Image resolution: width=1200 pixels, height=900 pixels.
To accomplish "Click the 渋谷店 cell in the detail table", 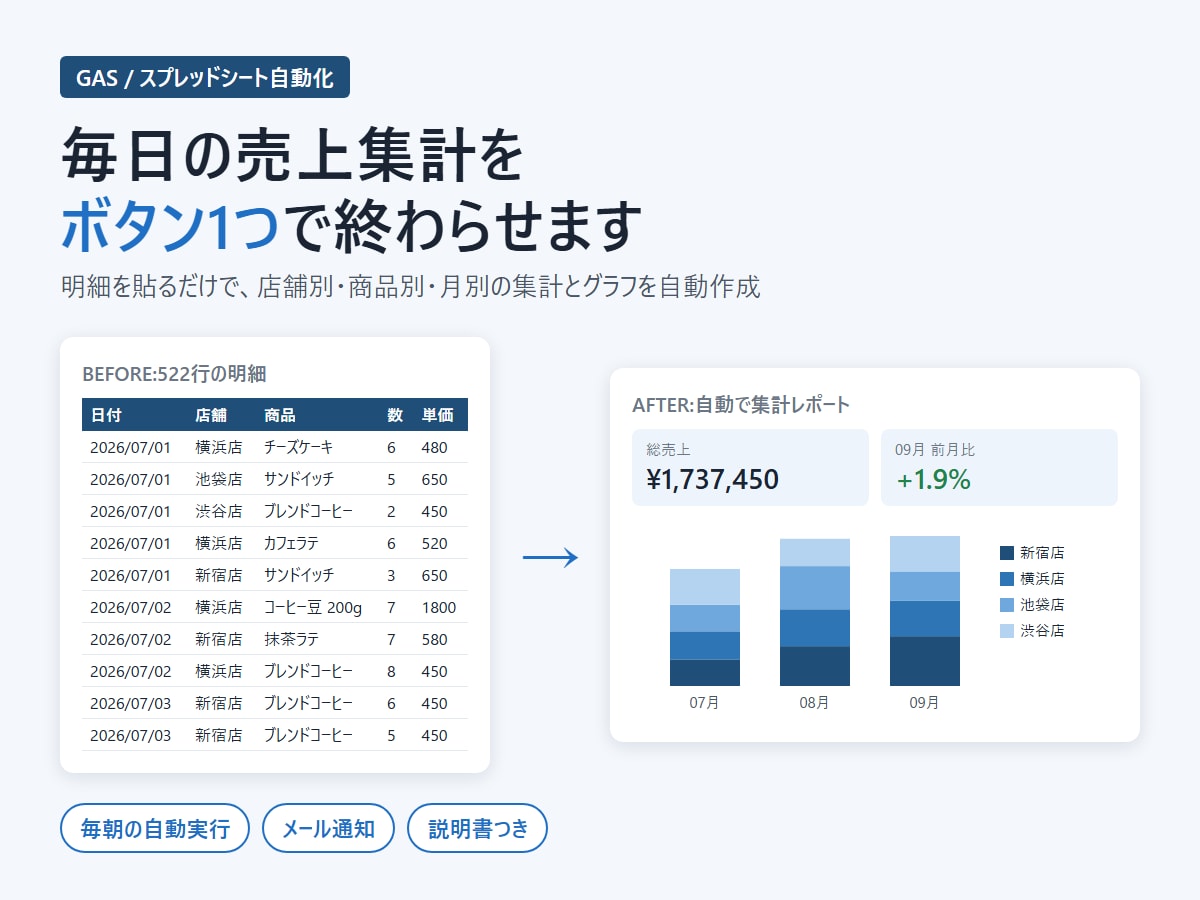I will [219, 511].
